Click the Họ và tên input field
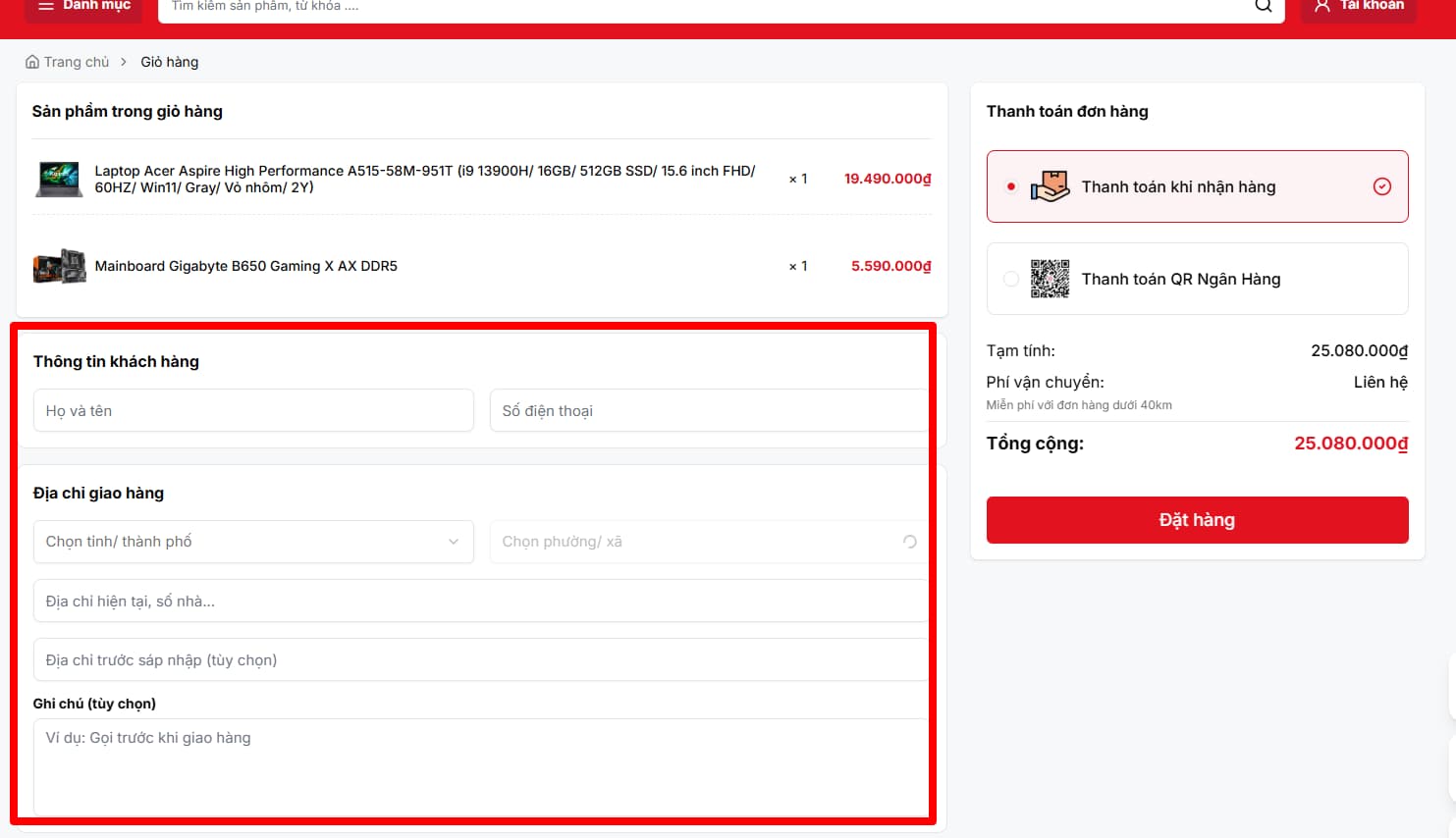This screenshot has height=838, width=1456. (x=253, y=411)
